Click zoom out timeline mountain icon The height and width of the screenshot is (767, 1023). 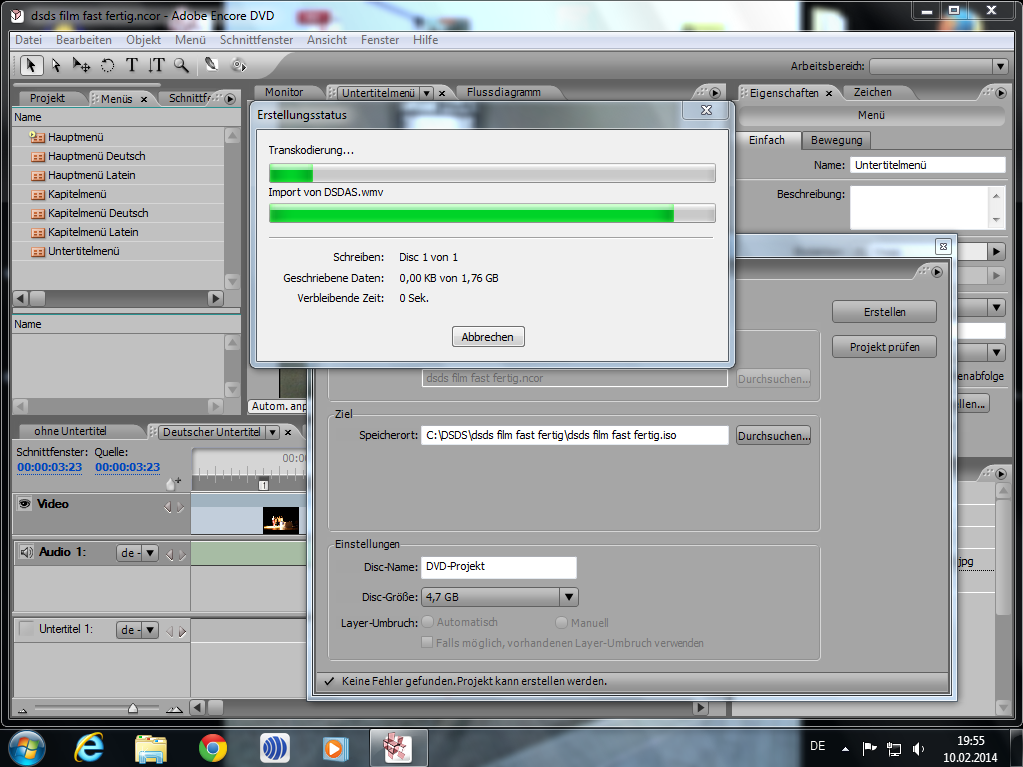click(23, 710)
